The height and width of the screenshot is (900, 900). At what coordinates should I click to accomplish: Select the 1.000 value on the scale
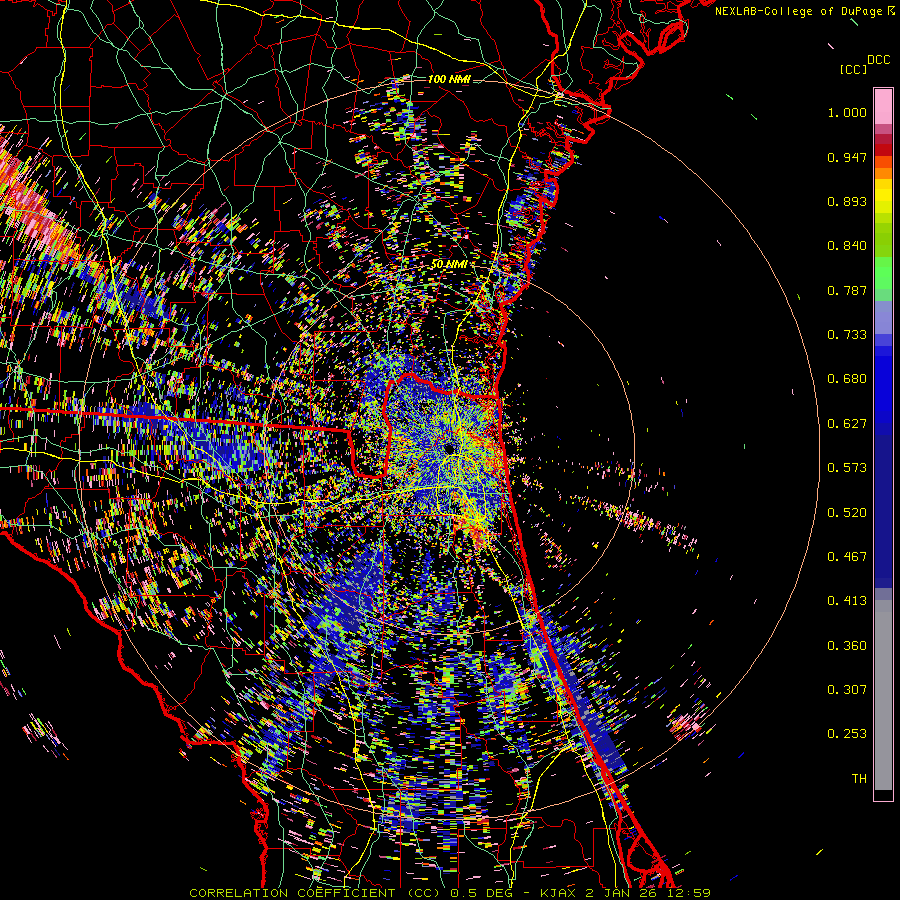coord(847,112)
